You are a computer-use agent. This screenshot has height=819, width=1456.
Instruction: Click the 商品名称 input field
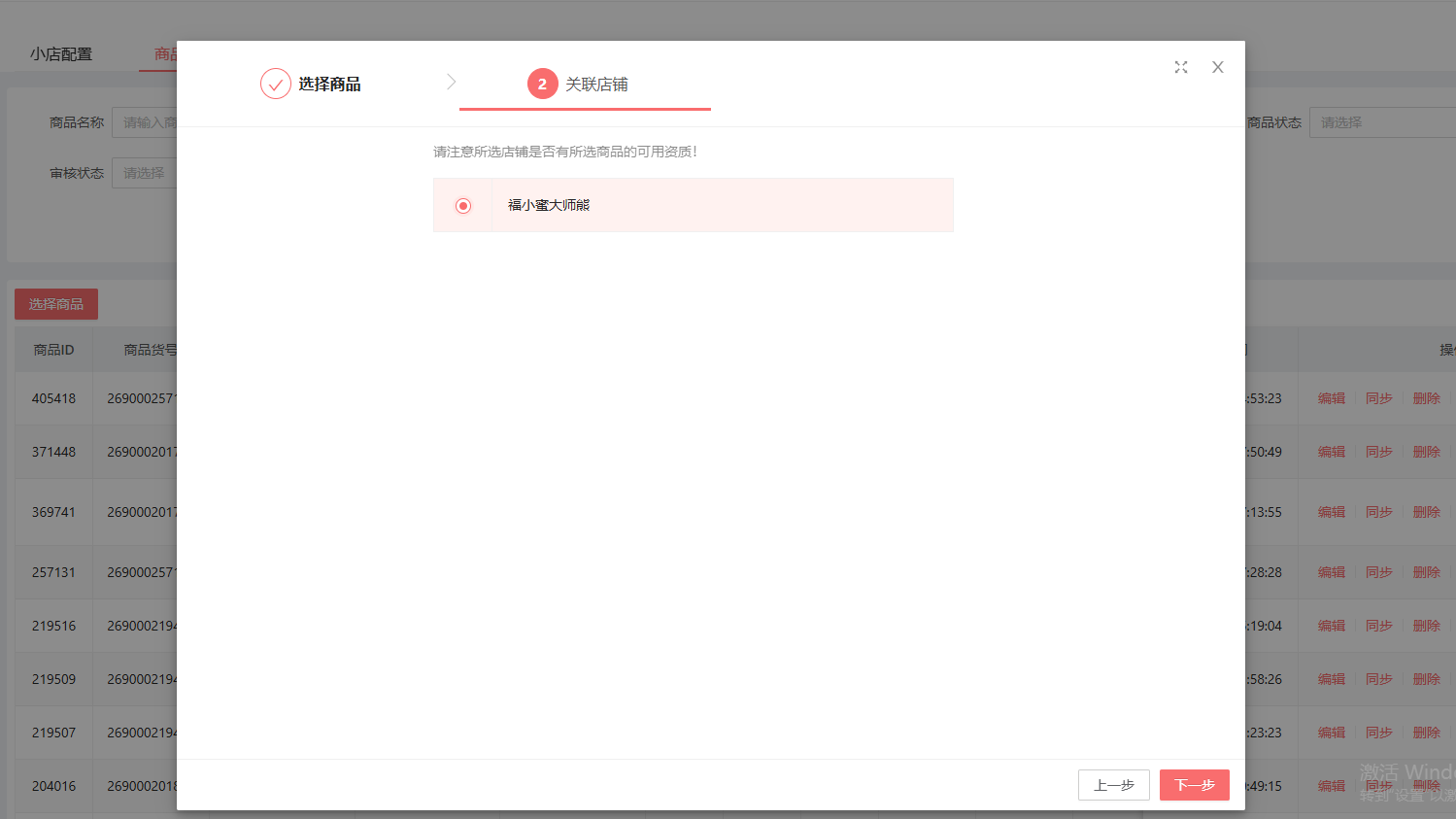click(146, 122)
